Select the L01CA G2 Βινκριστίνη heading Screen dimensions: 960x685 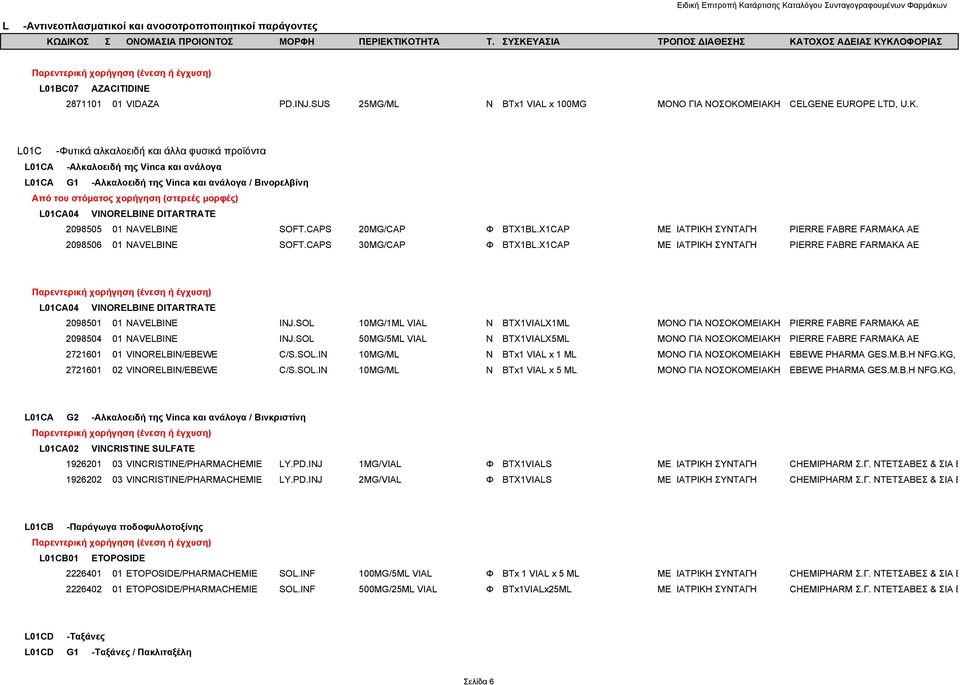165,417
